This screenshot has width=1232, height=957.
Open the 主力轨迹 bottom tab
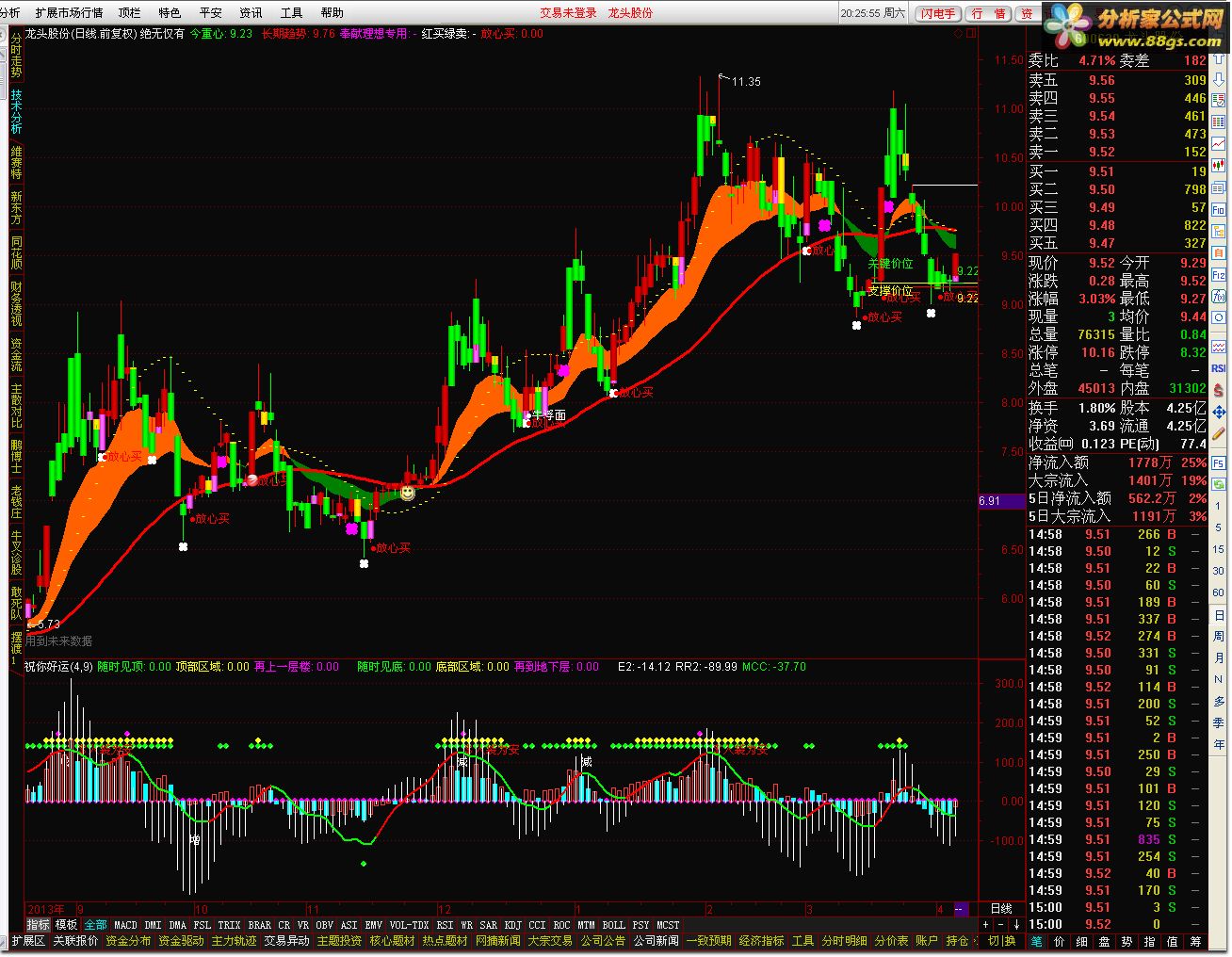pyautogui.click(x=233, y=940)
